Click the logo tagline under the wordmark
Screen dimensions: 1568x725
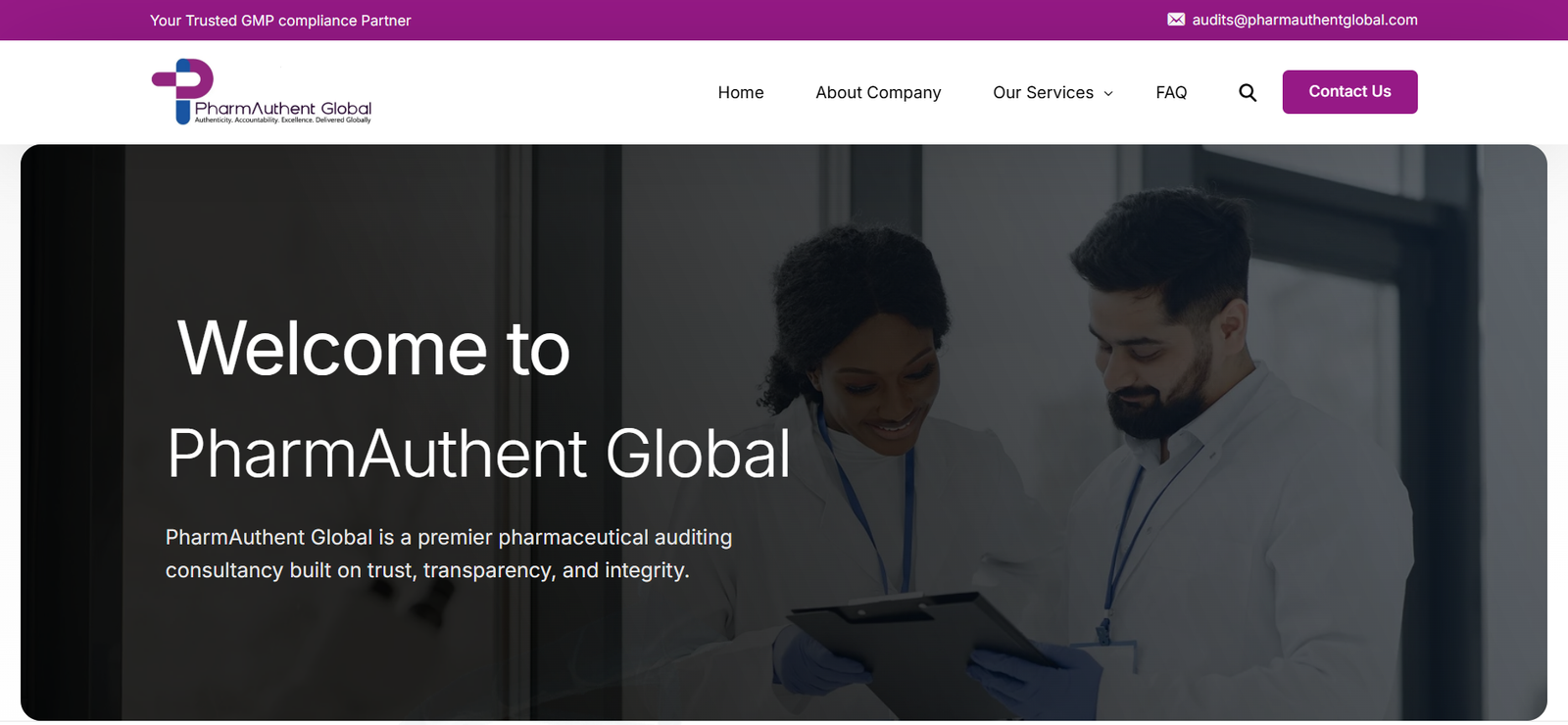(282, 121)
